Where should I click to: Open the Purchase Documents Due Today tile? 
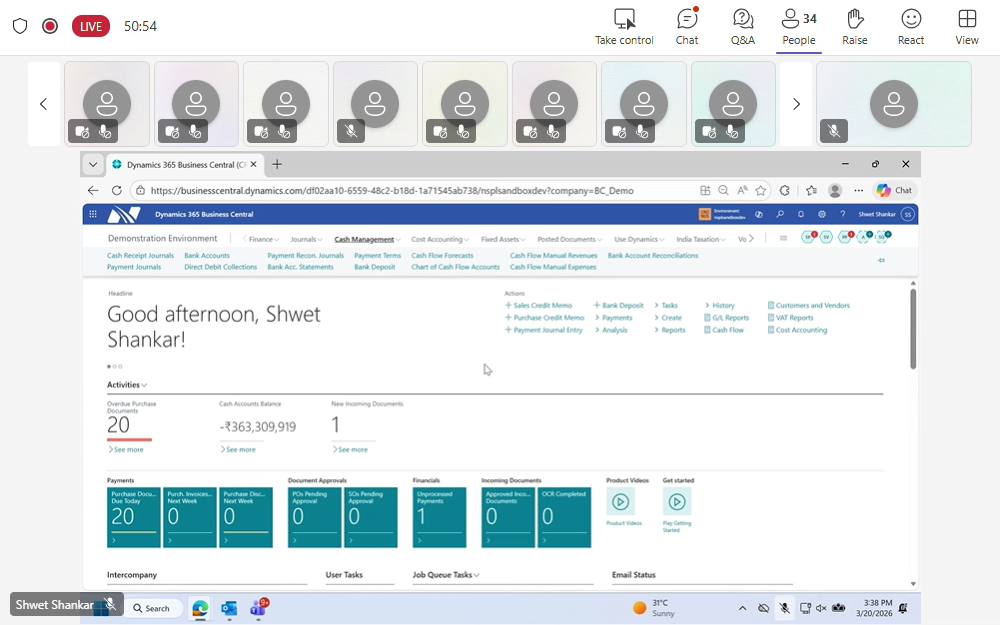pos(133,517)
